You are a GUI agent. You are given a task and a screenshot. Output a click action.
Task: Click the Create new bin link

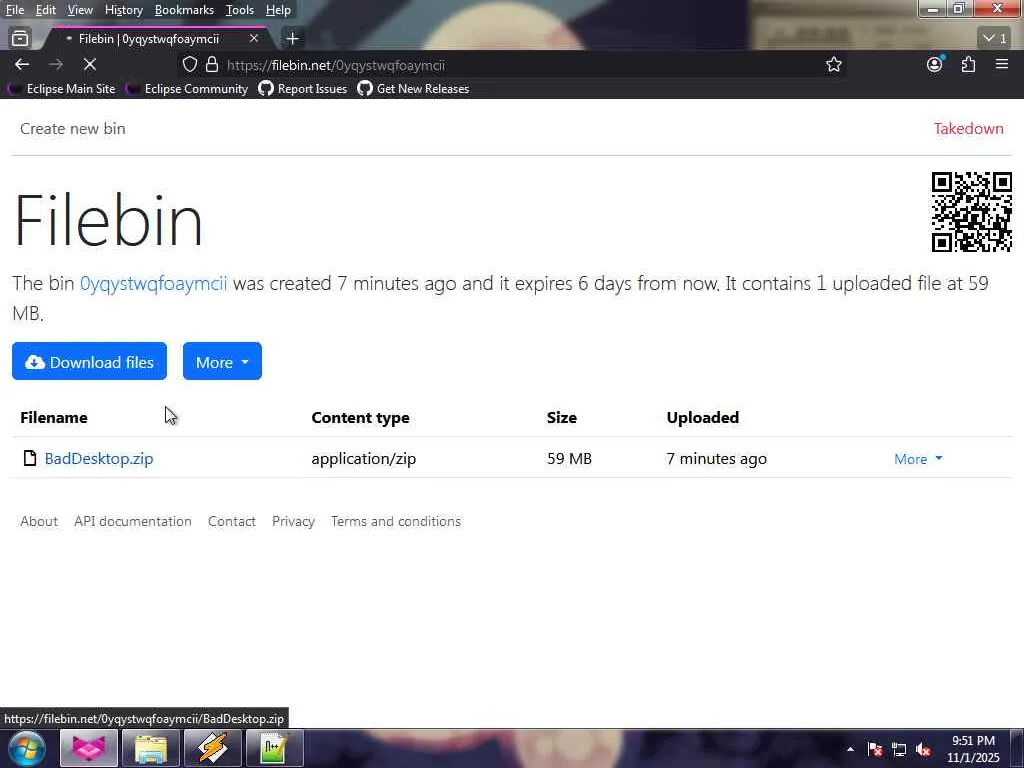coord(72,129)
